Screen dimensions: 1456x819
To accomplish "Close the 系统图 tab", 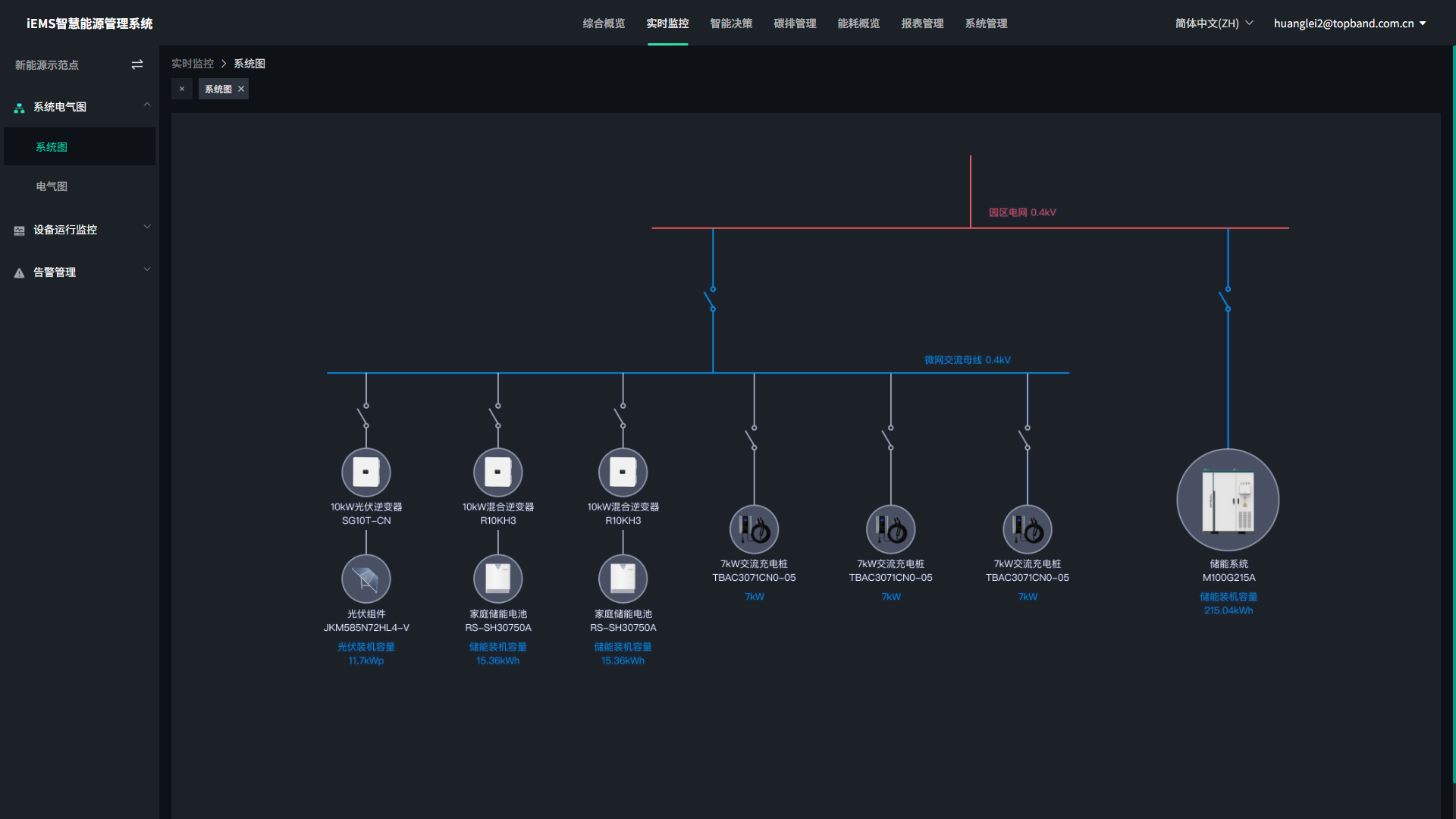I will tap(241, 89).
